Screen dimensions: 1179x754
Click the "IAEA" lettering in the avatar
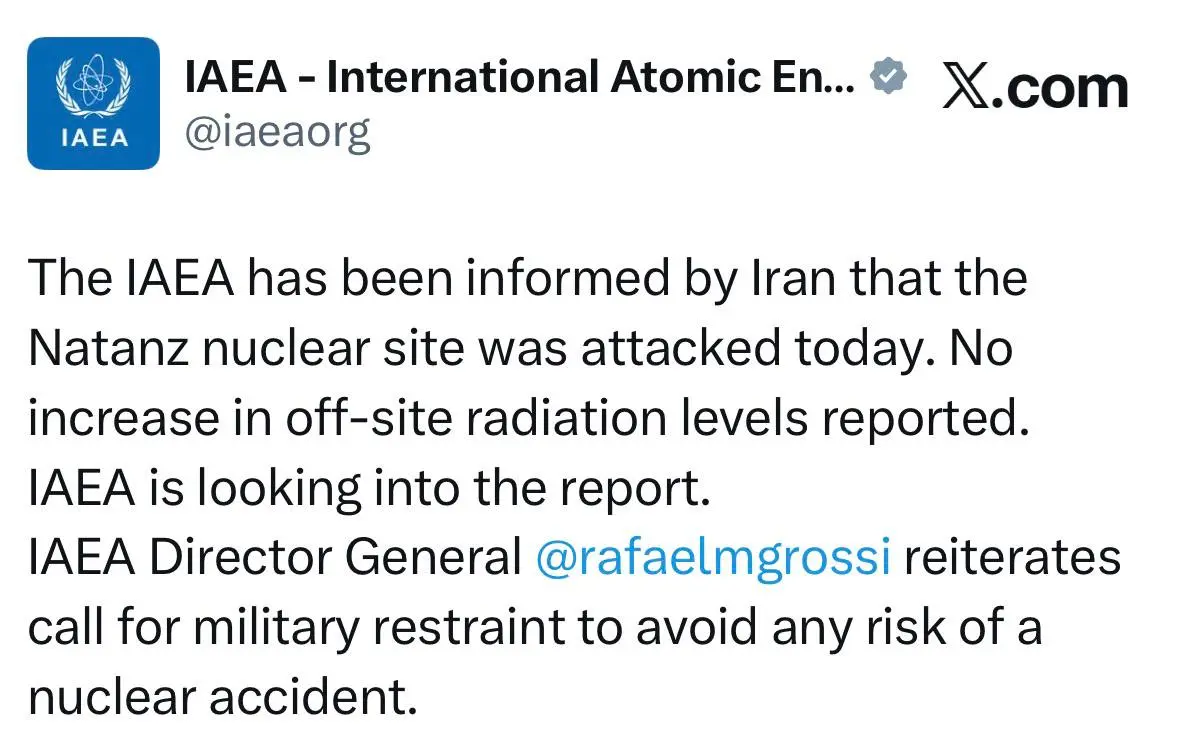[x=94, y=139]
